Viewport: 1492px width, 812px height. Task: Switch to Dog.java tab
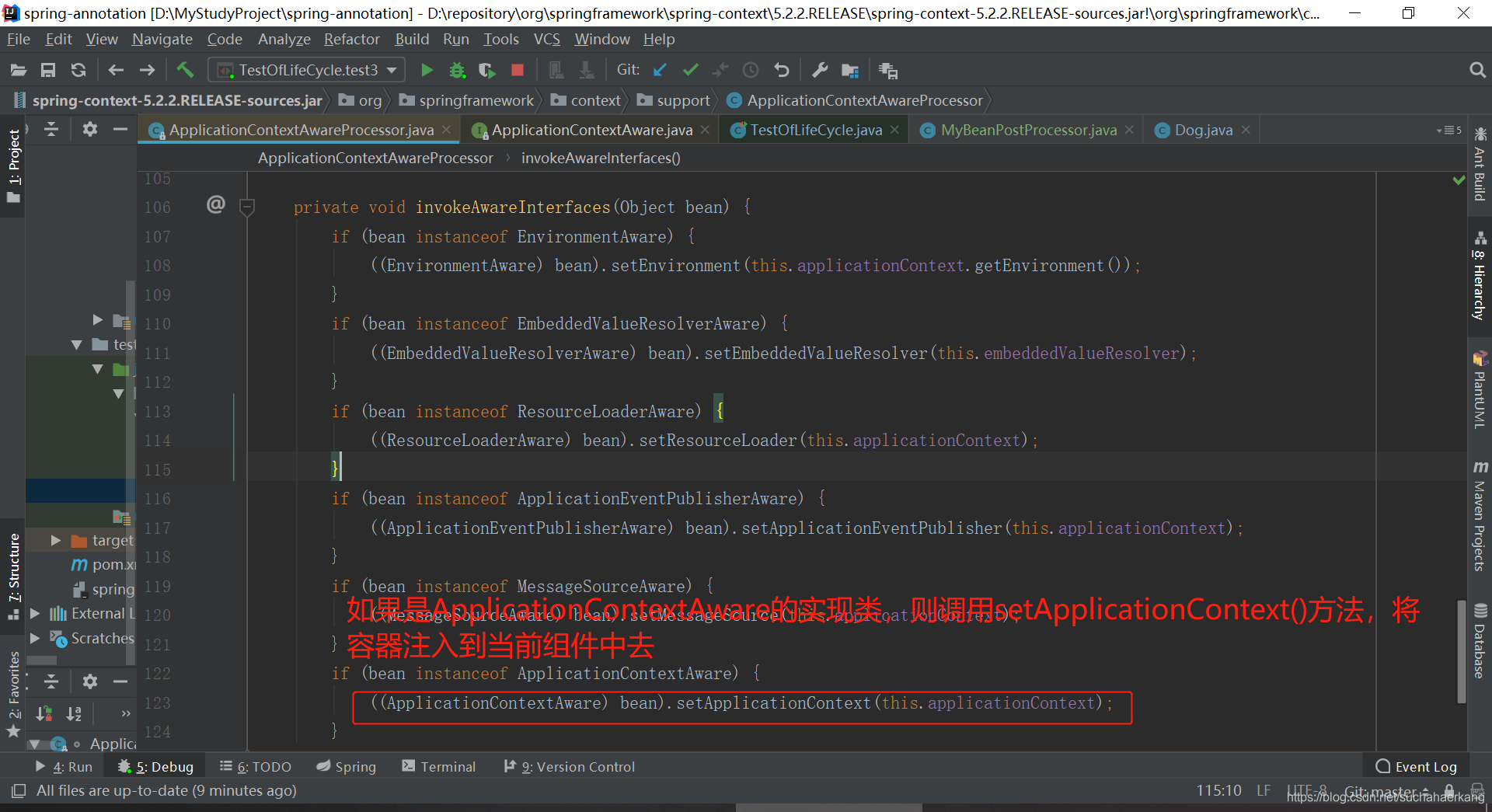[1203, 130]
